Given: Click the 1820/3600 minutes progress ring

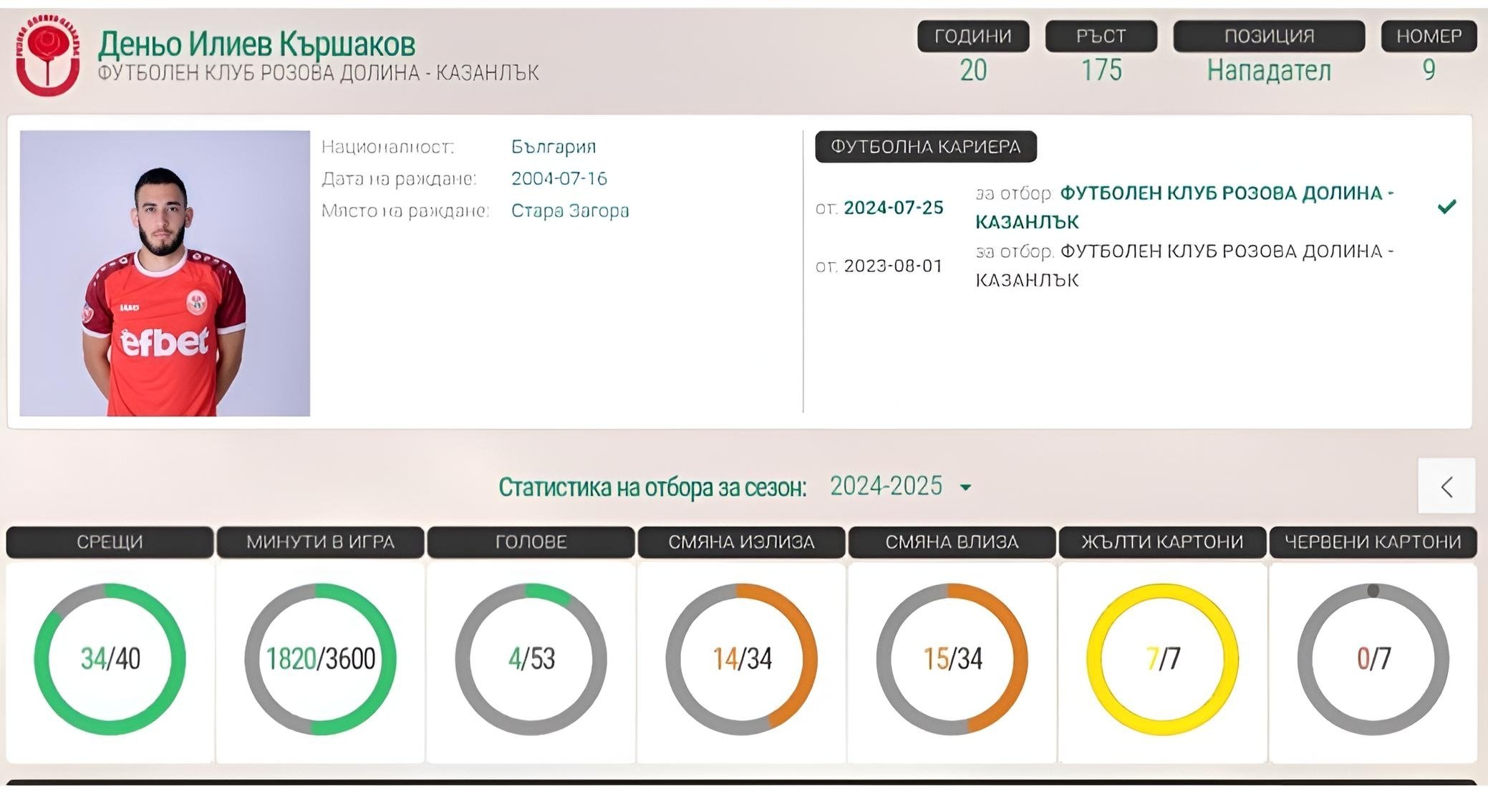Looking at the screenshot, I should tap(320, 659).
